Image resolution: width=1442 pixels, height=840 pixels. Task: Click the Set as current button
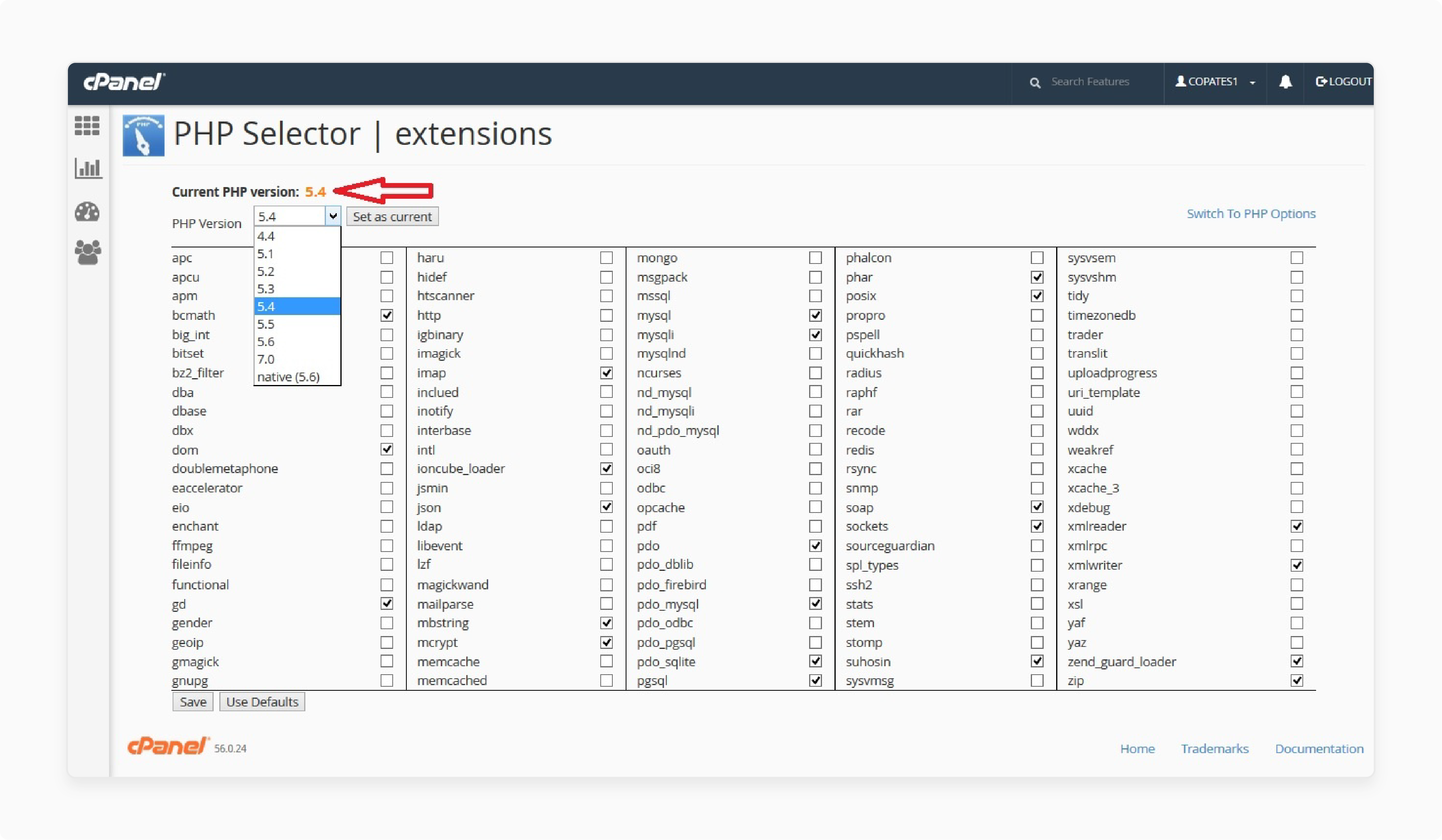(x=392, y=216)
